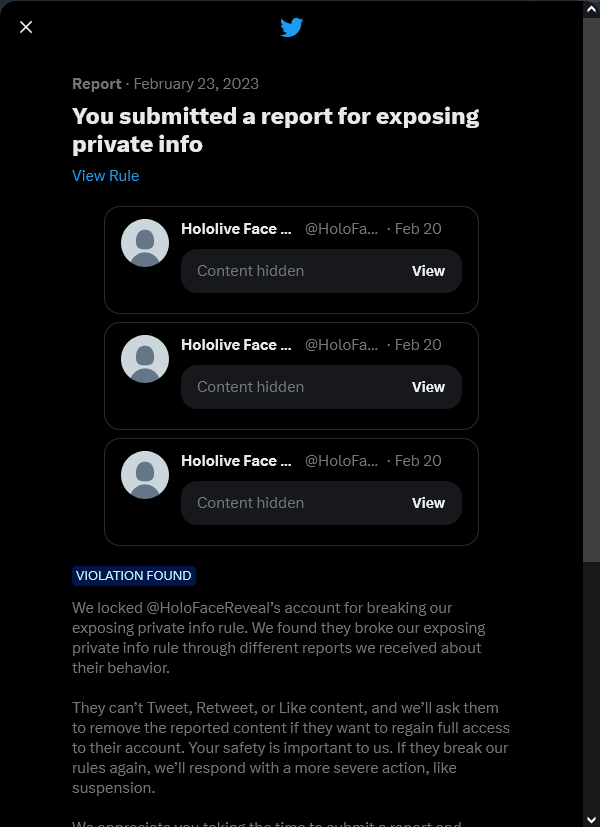Click the first tweet's @HoloFa... handle
The width and height of the screenshot is (600, 827).
(x=341, y=229)
